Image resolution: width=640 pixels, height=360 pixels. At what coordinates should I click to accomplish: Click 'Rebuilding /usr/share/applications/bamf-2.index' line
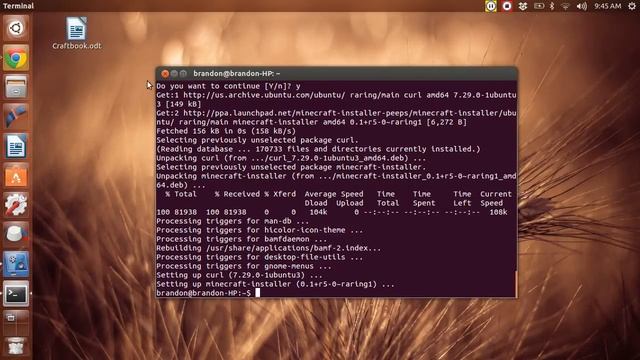(269, 248)
